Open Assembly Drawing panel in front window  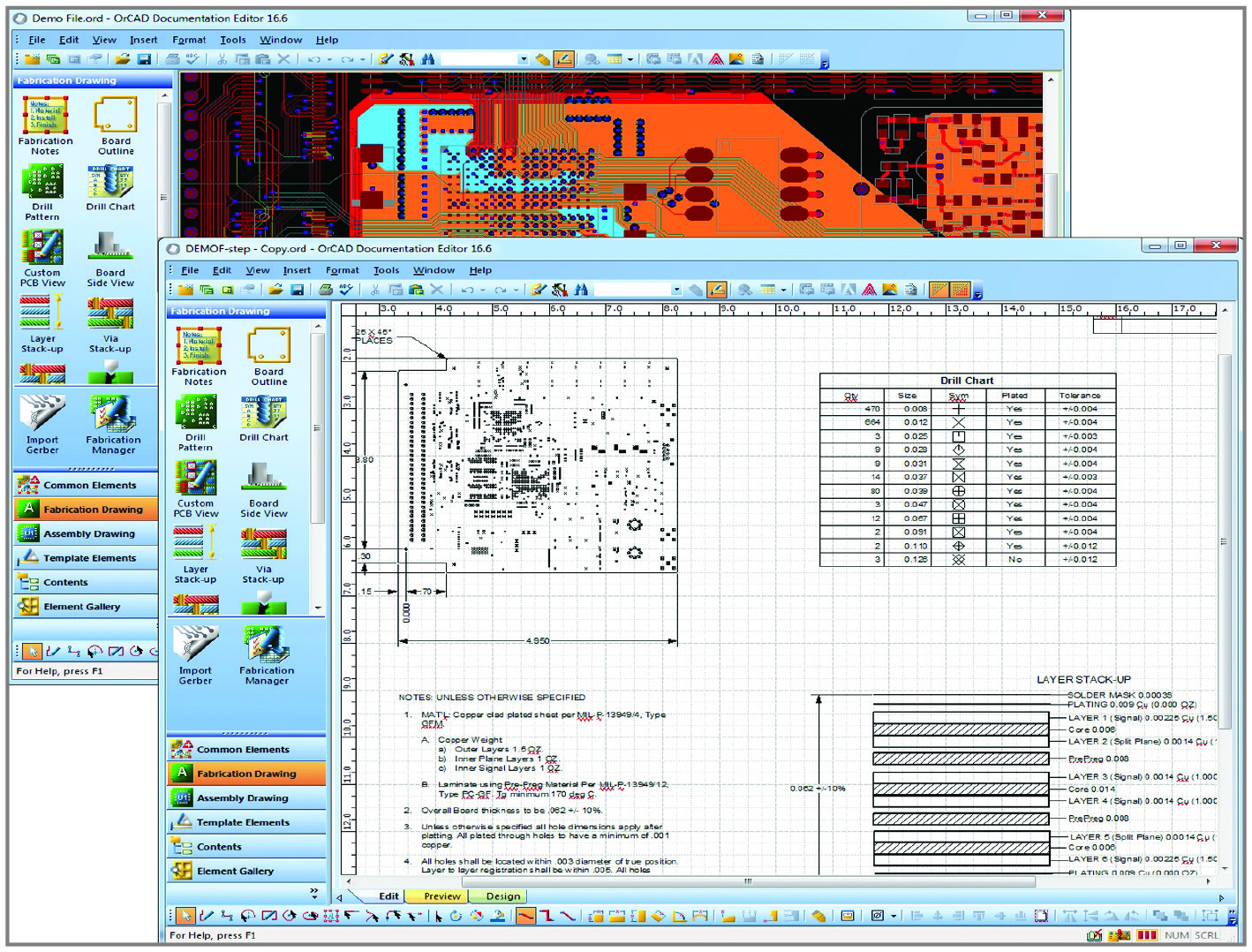coord(246,797)
